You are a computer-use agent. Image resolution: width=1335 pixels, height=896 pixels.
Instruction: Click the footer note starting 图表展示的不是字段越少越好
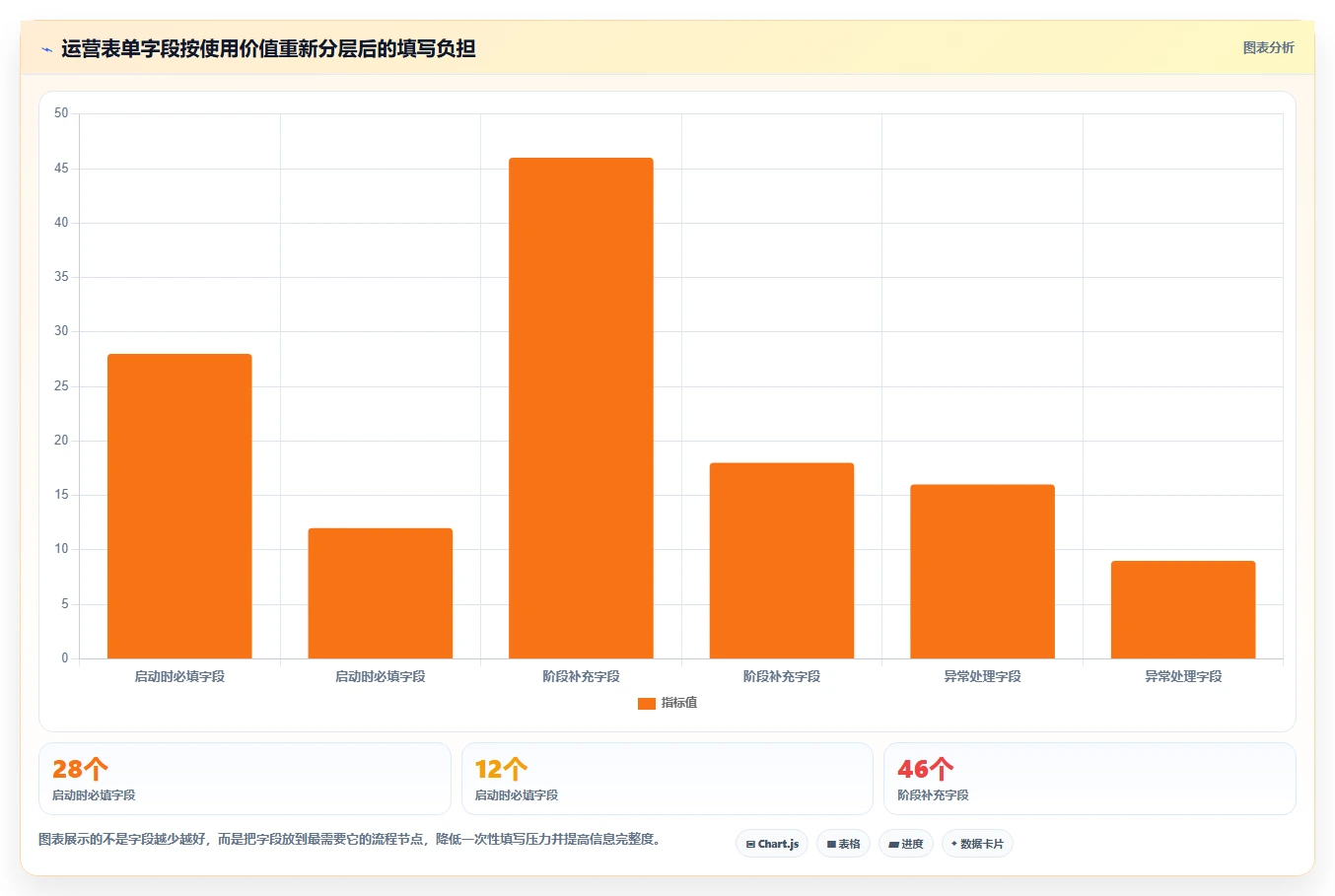(x=349, y=840)
